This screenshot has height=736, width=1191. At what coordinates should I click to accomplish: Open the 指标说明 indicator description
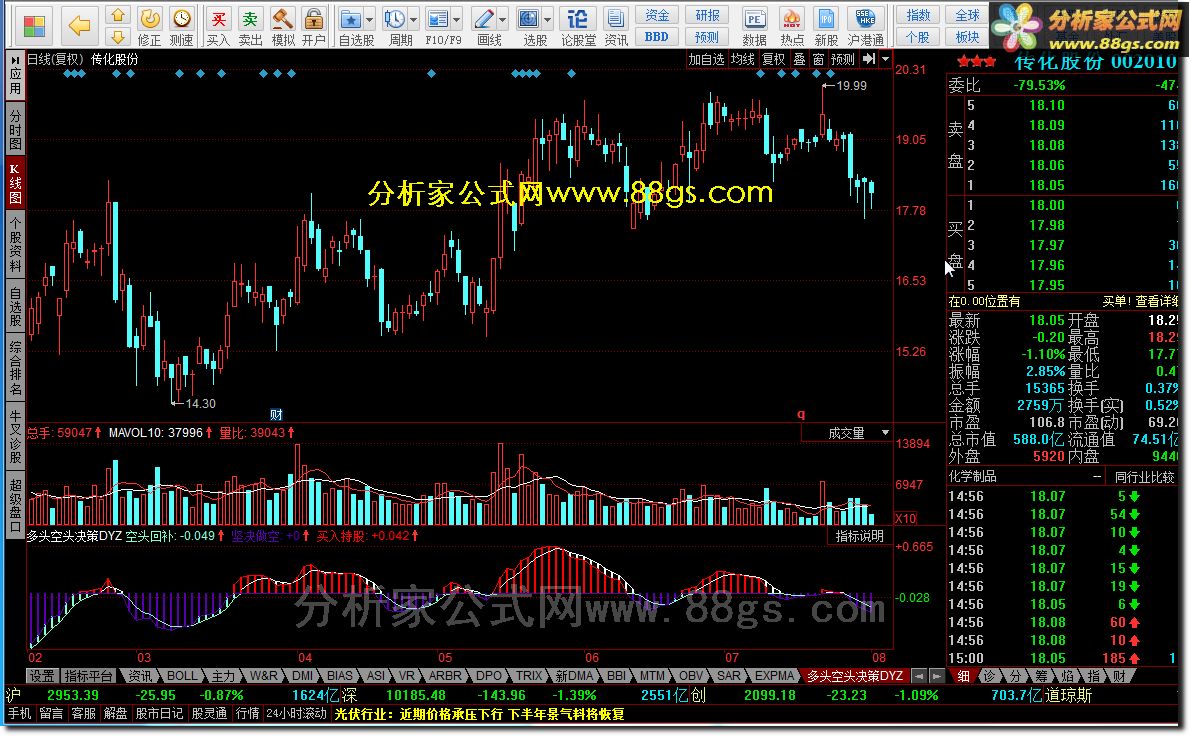[859, 536]
